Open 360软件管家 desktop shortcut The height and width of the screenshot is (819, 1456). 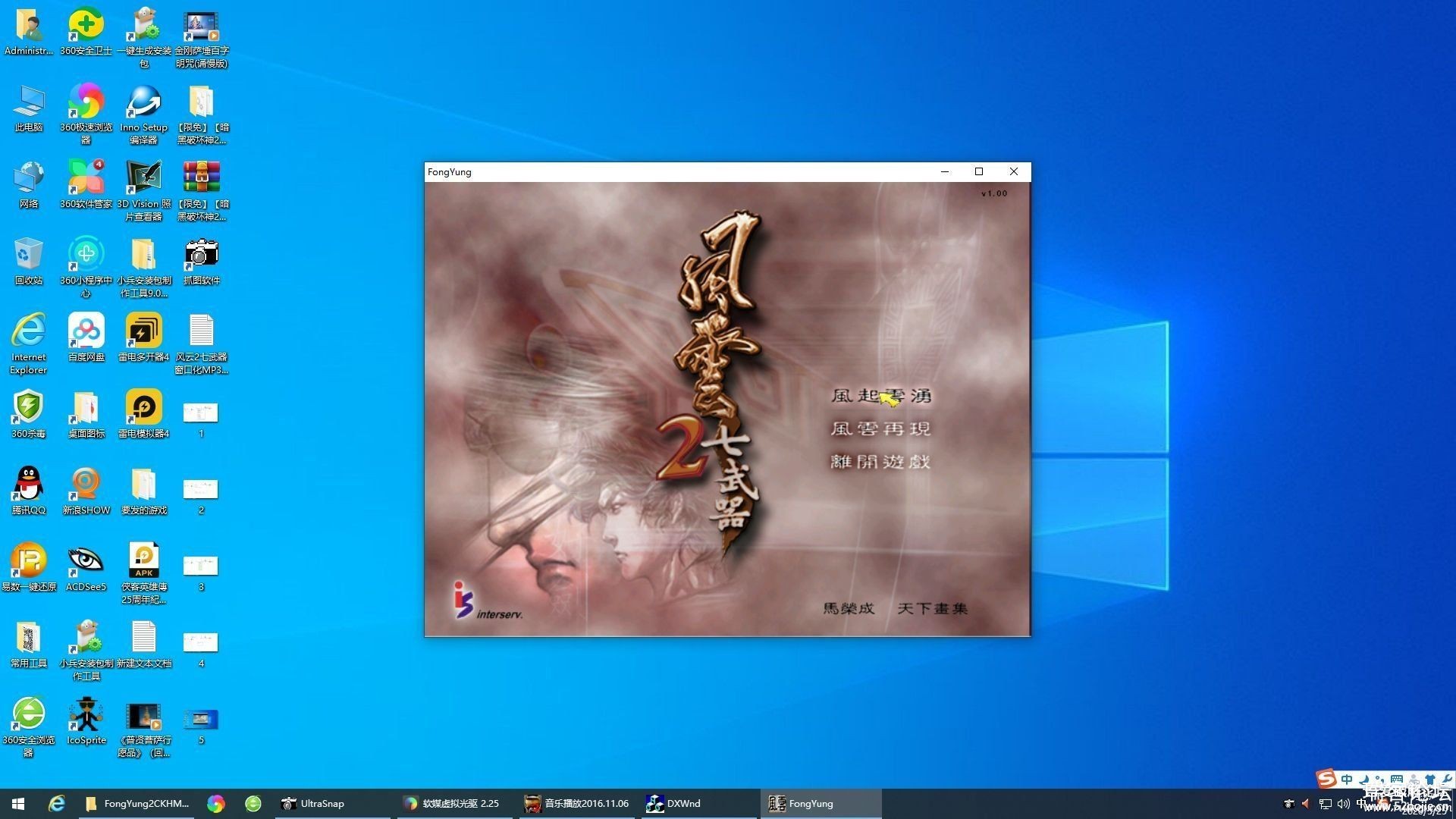pyautogui.click(x=86, y=185)
